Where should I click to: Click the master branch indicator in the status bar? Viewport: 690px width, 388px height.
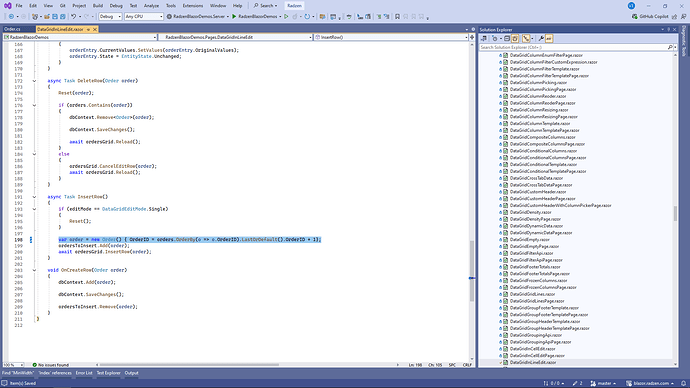tap(603, 383)
